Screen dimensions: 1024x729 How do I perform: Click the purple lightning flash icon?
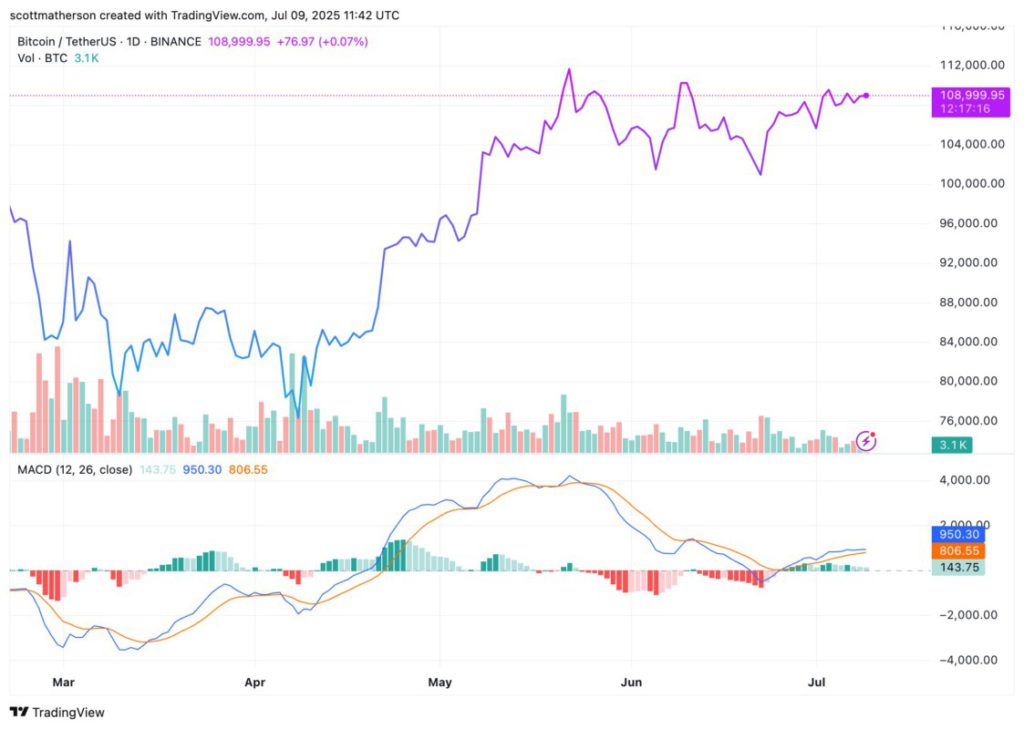pos(866,441)
